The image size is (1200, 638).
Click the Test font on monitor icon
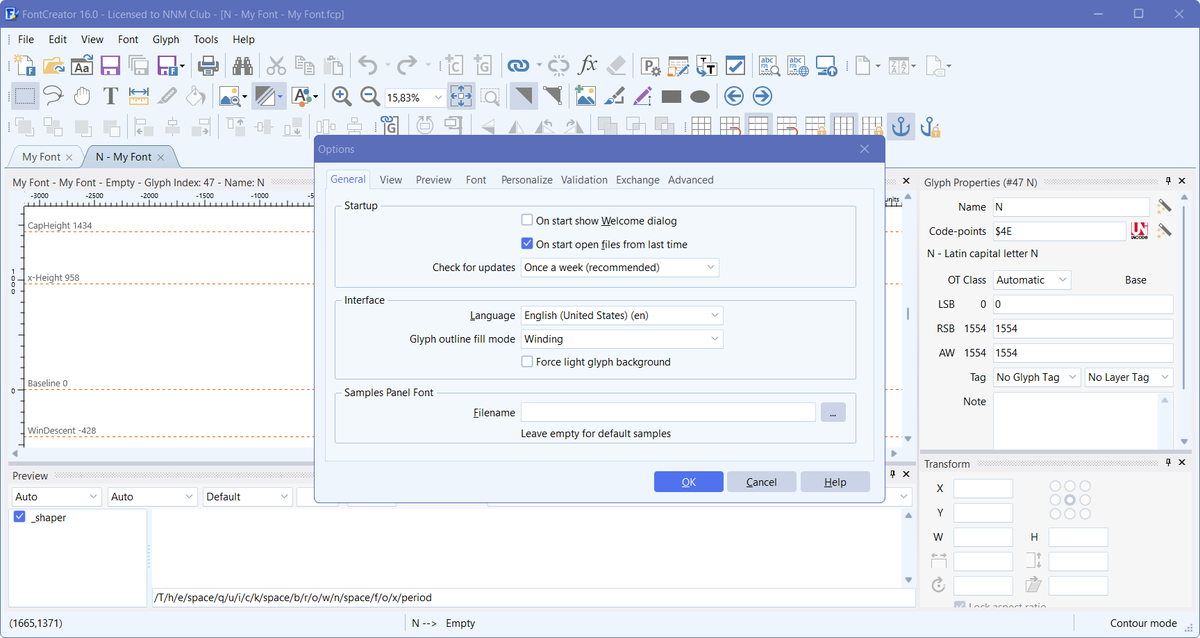[826, 66]
